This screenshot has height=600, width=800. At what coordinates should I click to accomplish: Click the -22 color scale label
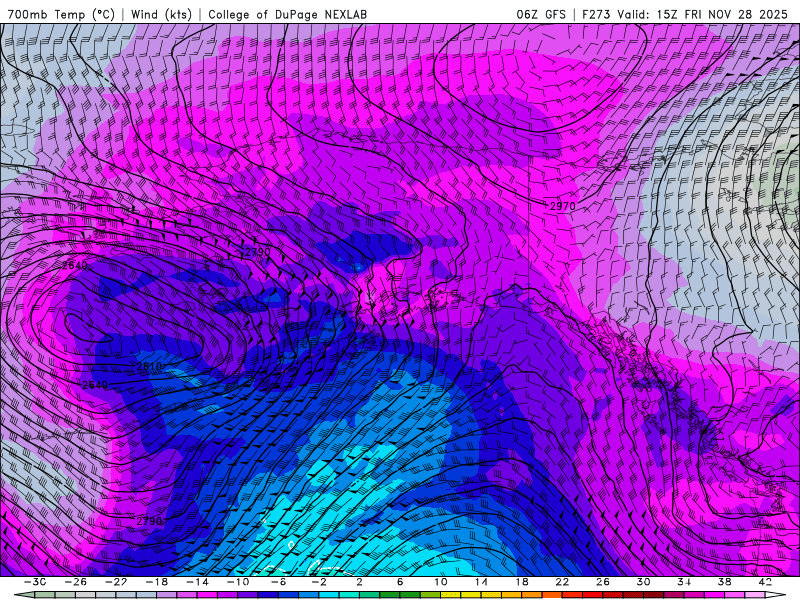pos(116,582)
